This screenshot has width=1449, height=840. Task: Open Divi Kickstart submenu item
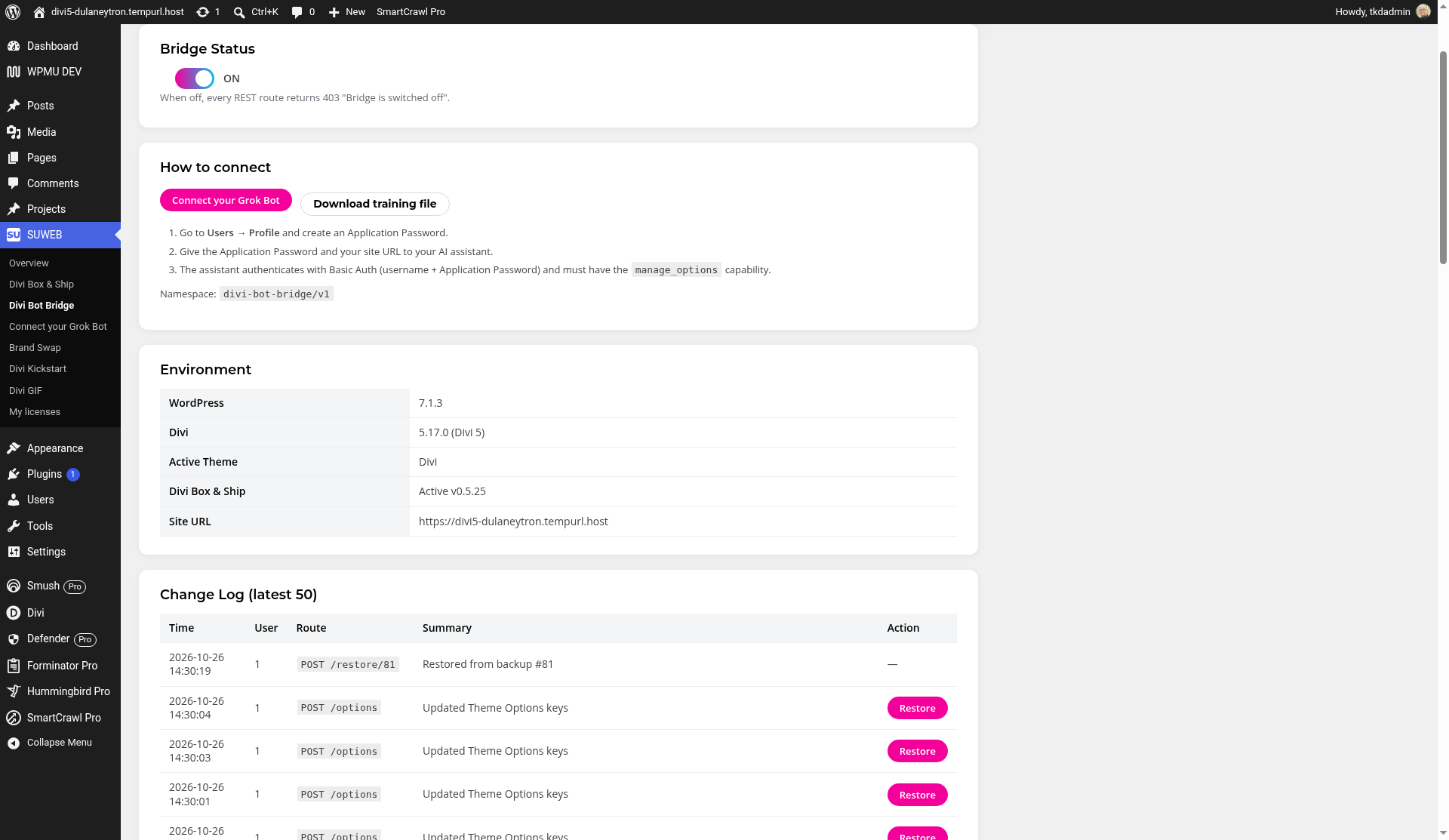tap(38, 369)
